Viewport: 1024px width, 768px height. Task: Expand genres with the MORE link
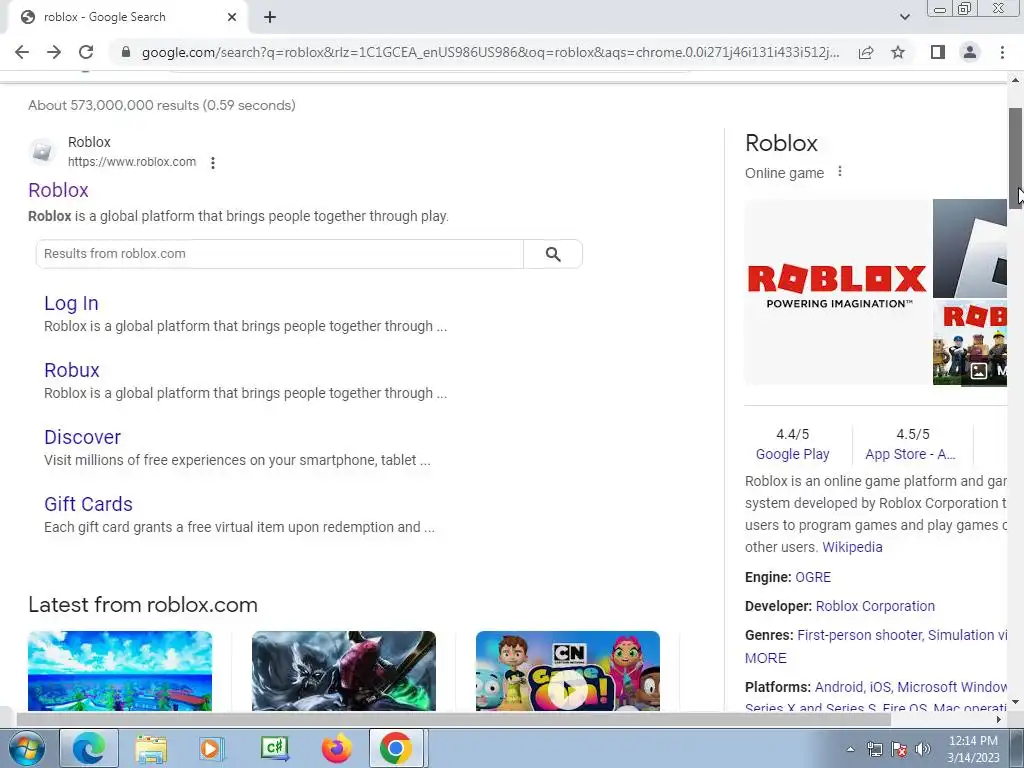pyautogui.click(x=765, y=658)
